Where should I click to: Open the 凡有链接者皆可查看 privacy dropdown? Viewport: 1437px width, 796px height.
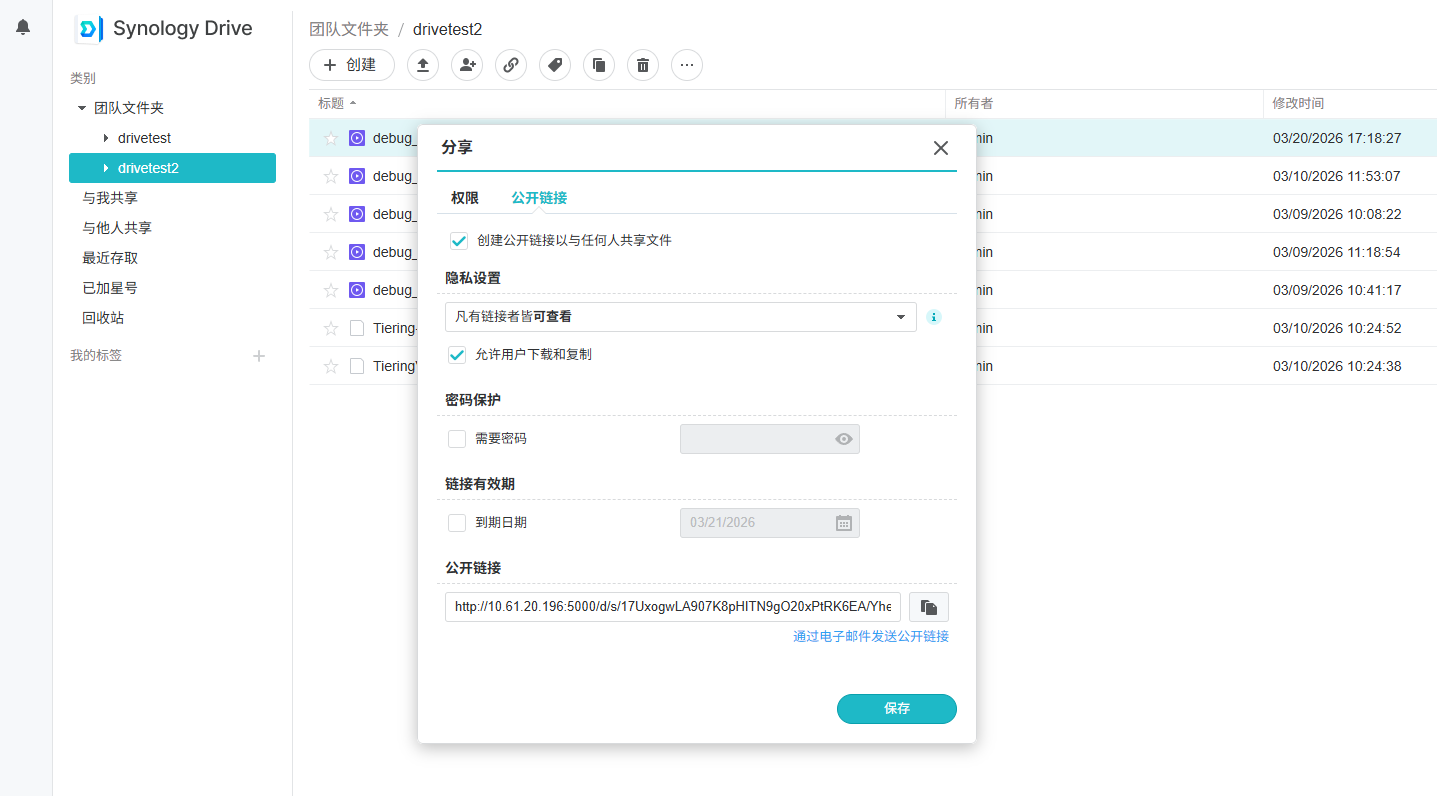(680, 317)
